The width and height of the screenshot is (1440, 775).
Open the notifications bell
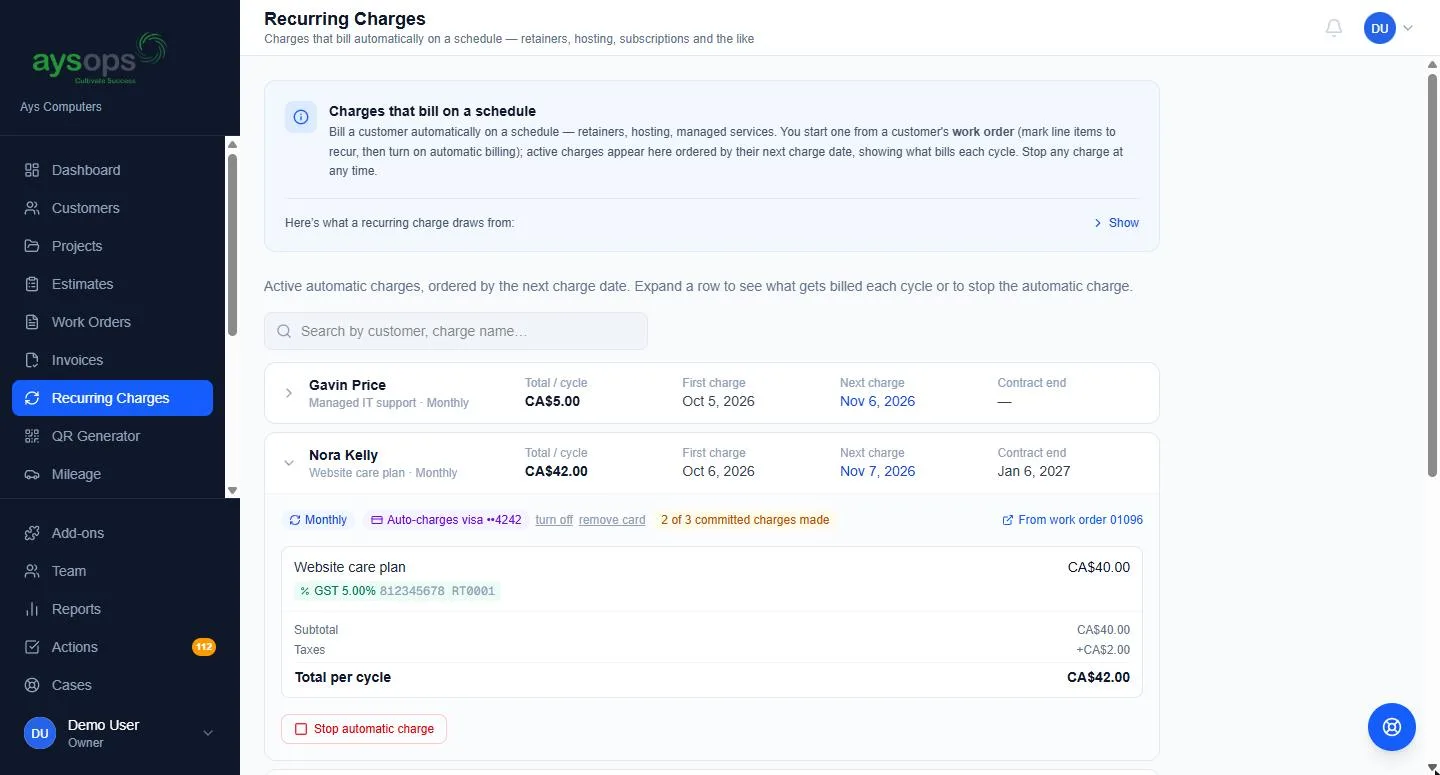pos(1334,28)
